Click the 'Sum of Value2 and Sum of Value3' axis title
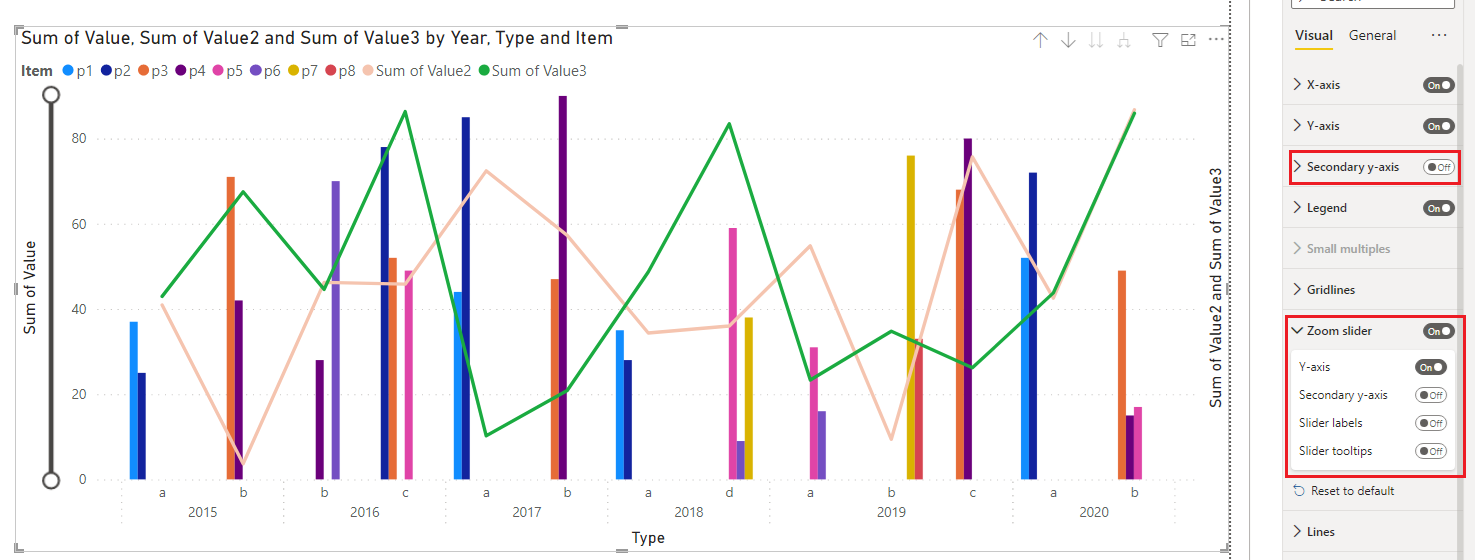 [x=1216, y=287]
